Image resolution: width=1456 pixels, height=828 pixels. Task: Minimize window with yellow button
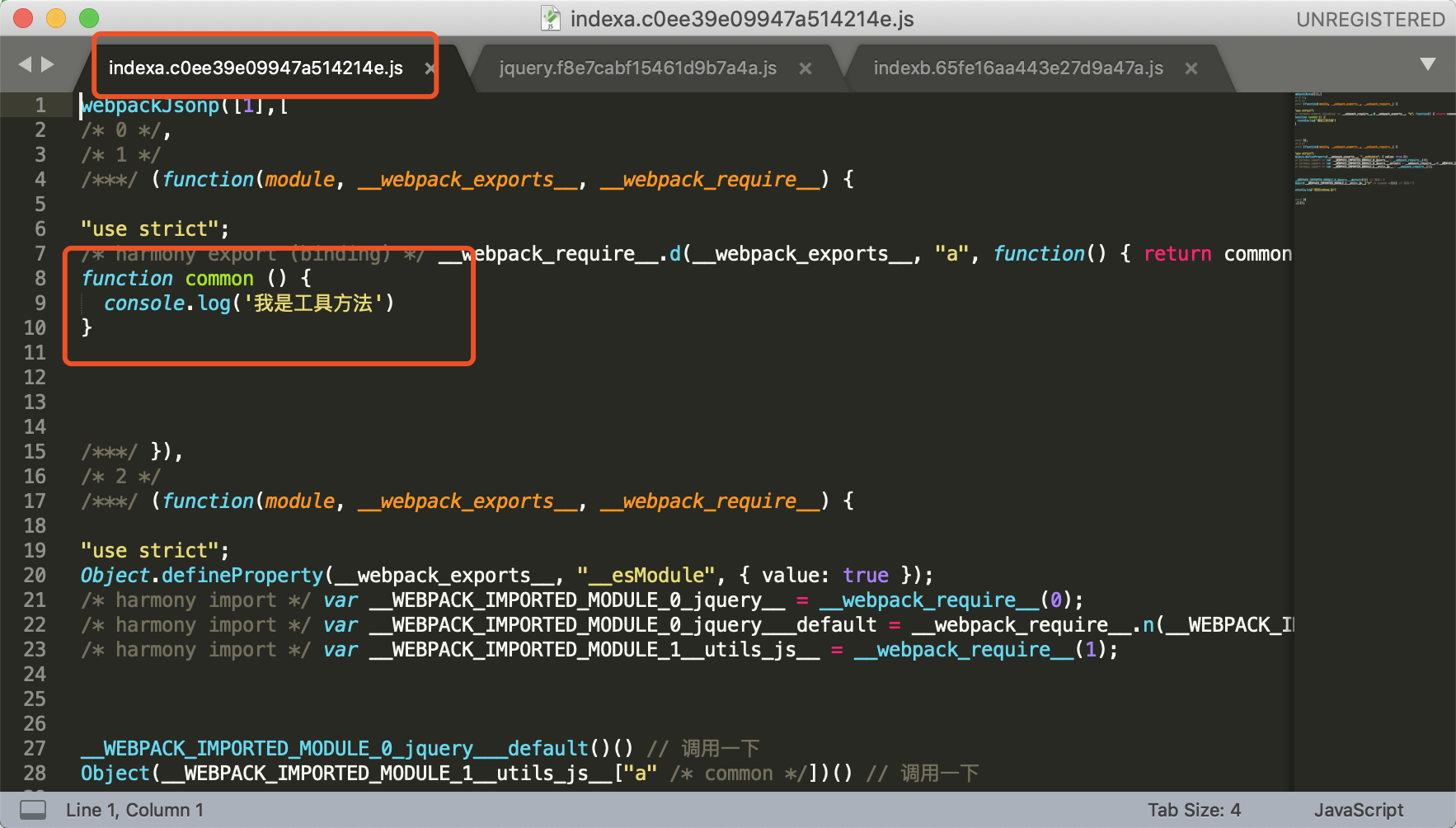56,17
